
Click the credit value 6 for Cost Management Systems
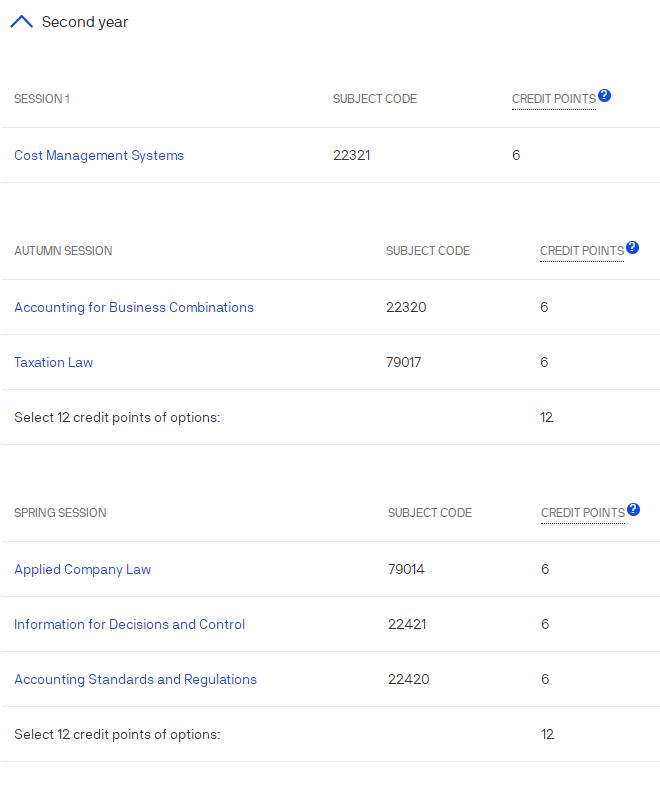click(x=516, y=155)
